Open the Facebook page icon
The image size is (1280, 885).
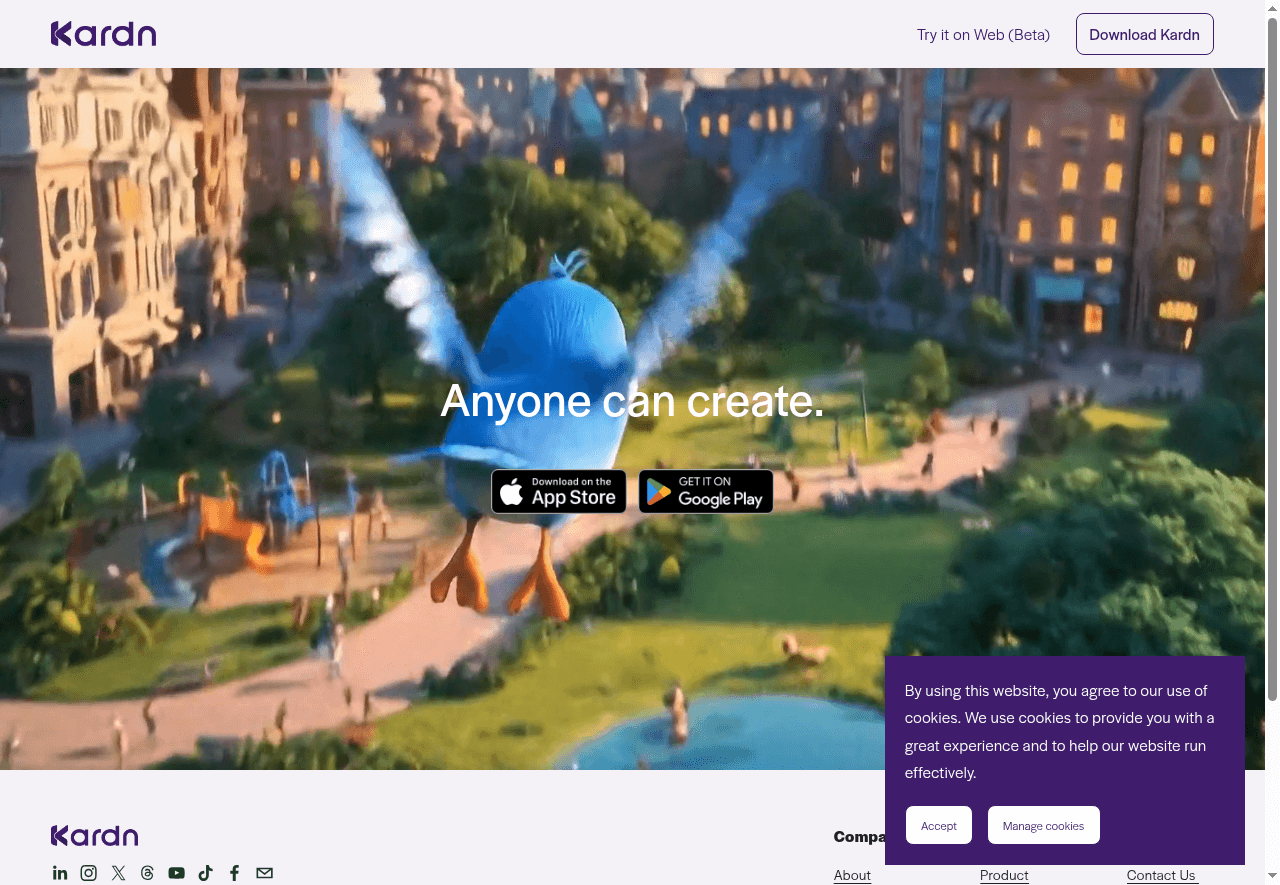235,873
